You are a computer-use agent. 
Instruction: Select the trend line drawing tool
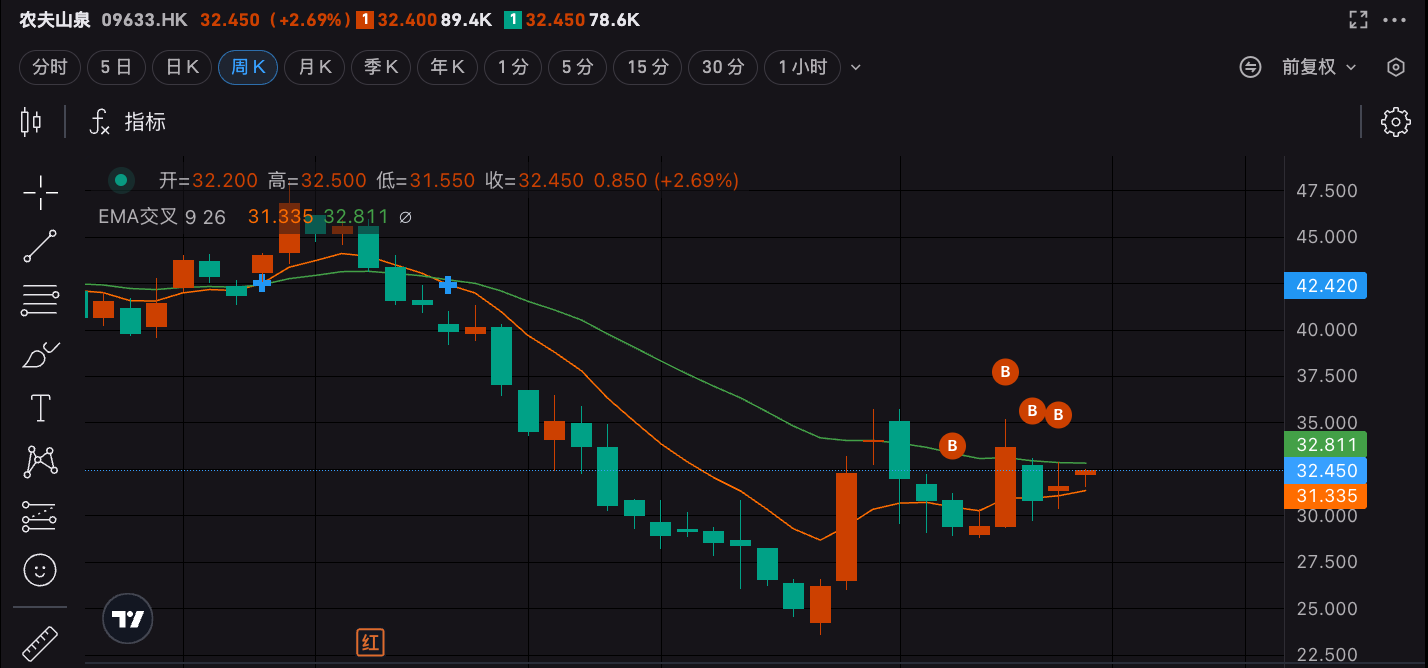[40, 246]
